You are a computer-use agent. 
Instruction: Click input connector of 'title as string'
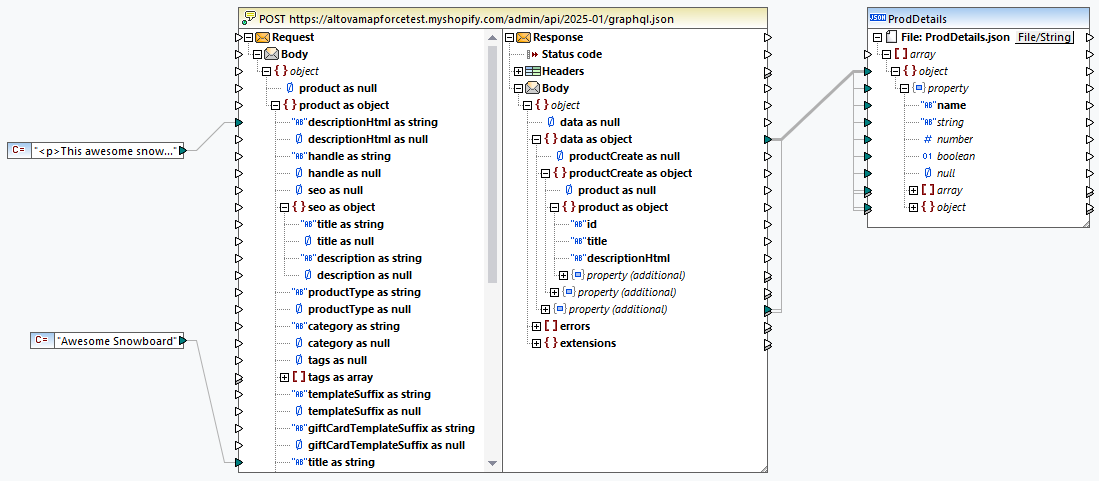238,462
